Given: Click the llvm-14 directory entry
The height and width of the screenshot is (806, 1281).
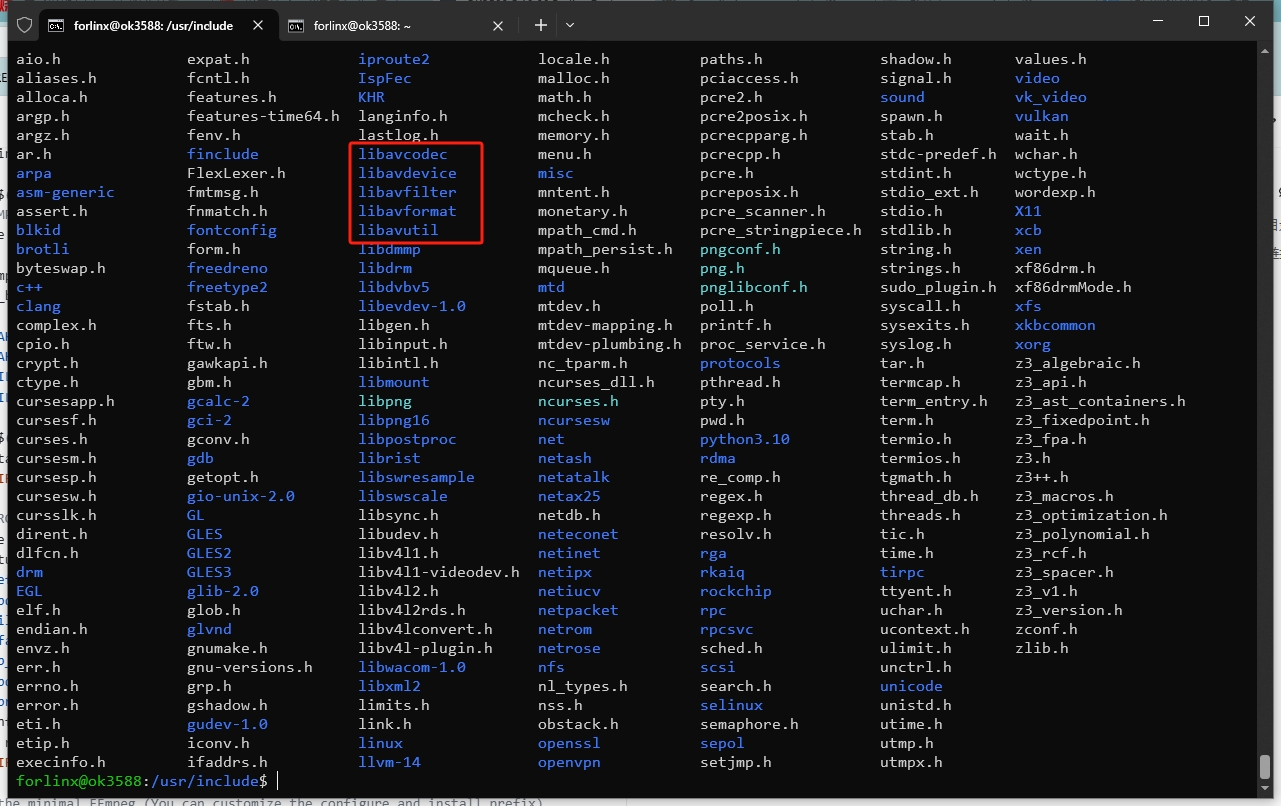Looking at the screenshot, I should (389, 762).
